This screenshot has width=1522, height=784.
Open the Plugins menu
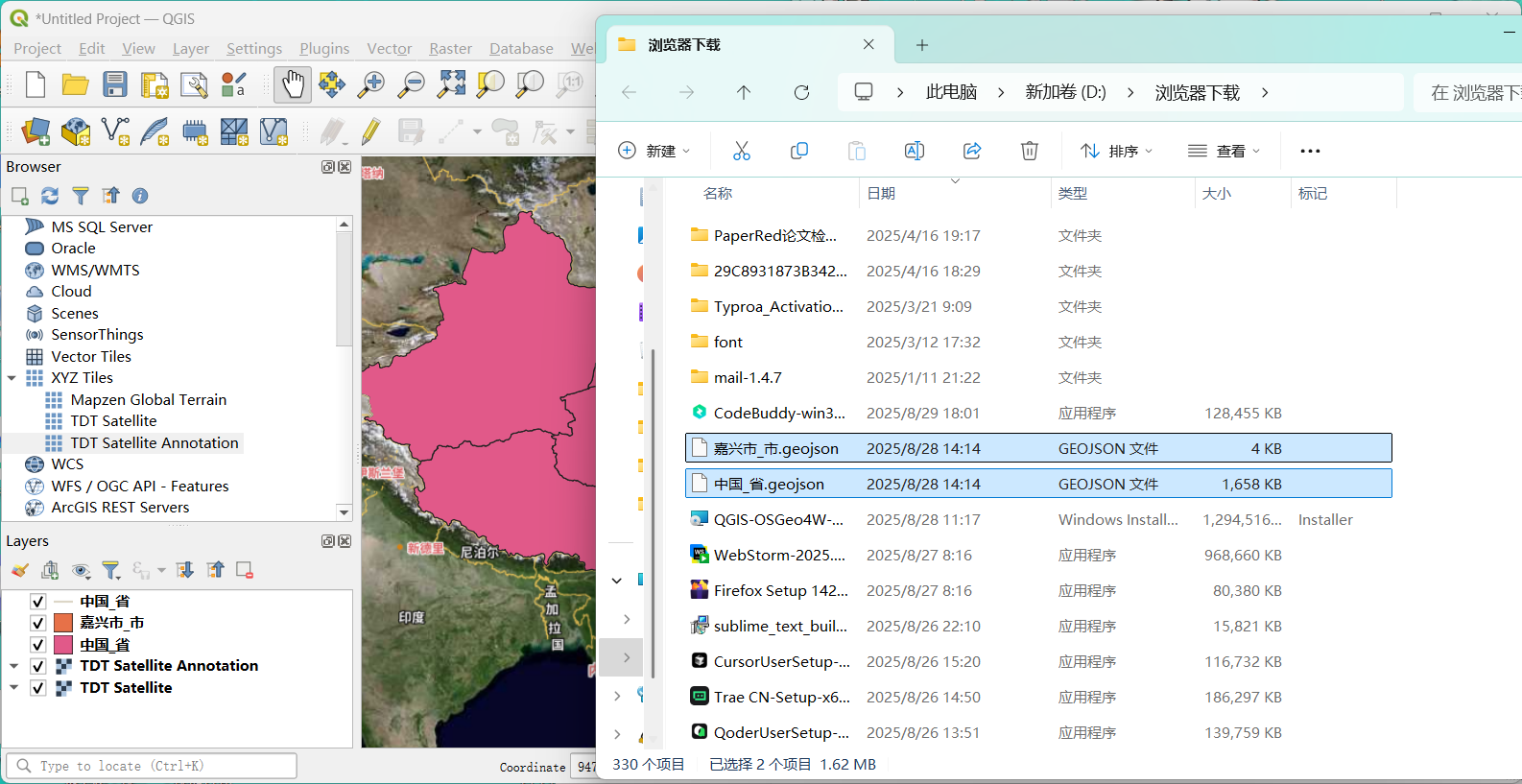324,48
